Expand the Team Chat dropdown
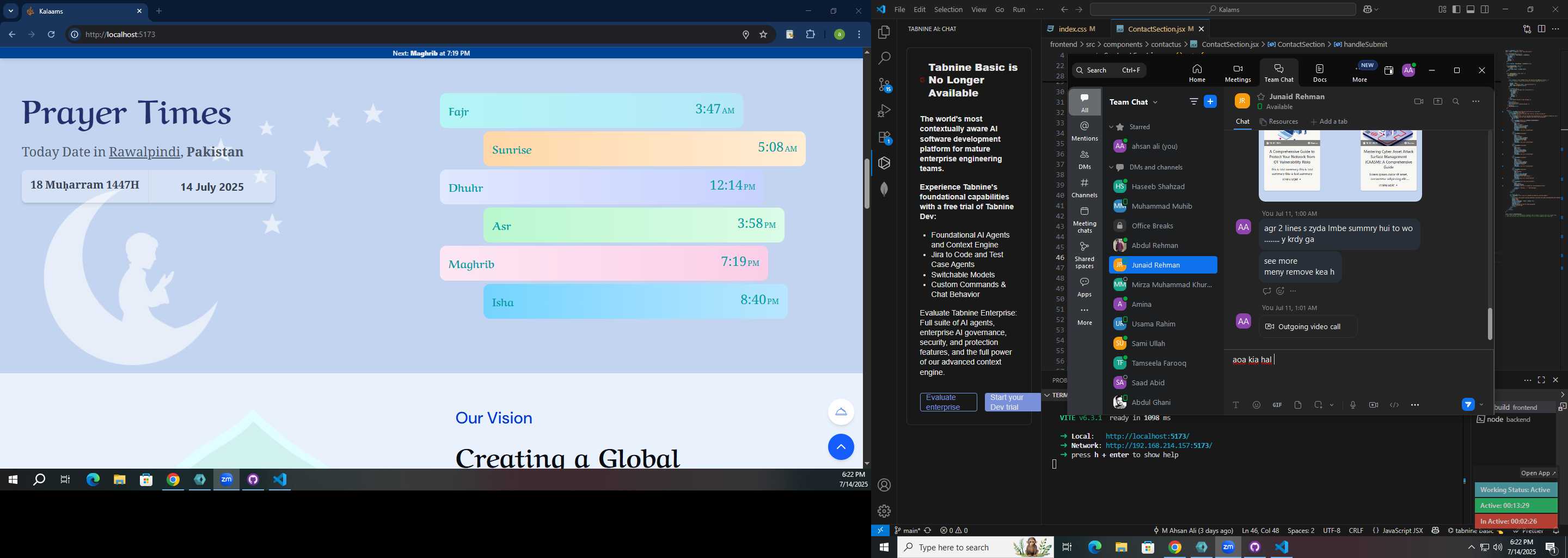Image resolution: width=1568 pixels, height=558 pixels. coord(1155,102)
